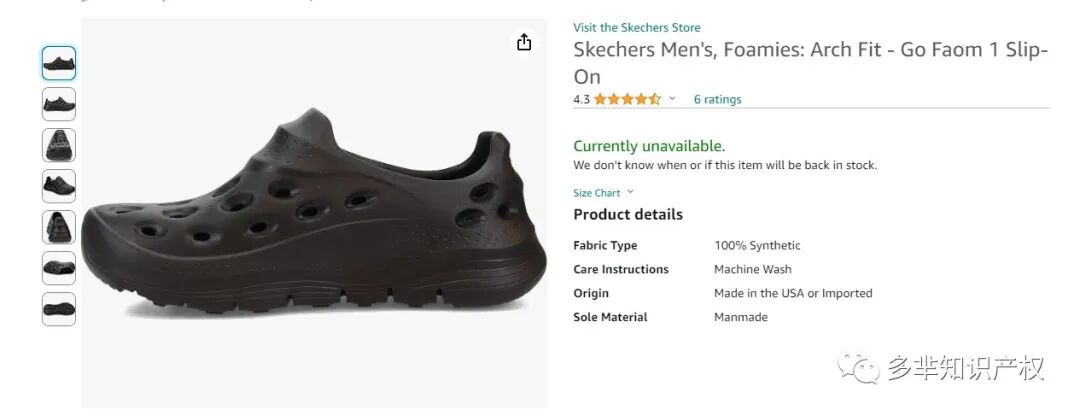
Task: View the third thumbnail showing shoe top
Action: (59, 145)
